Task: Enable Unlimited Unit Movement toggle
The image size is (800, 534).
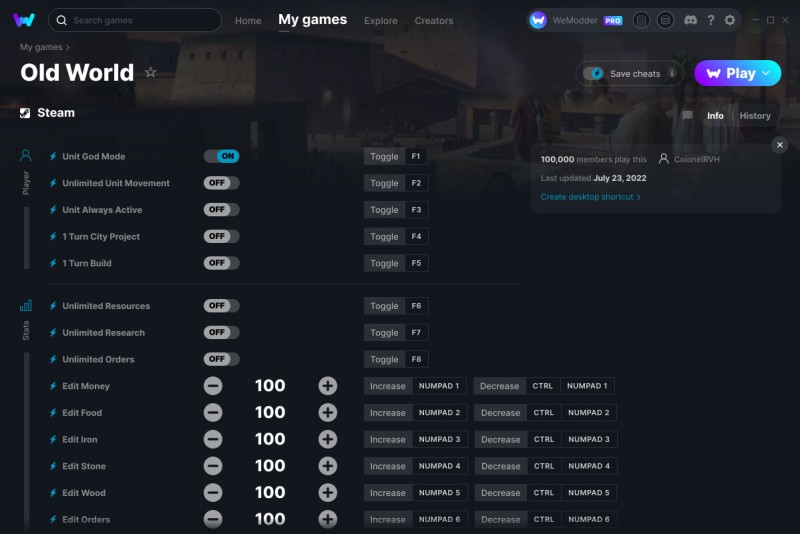Action: 221,183
